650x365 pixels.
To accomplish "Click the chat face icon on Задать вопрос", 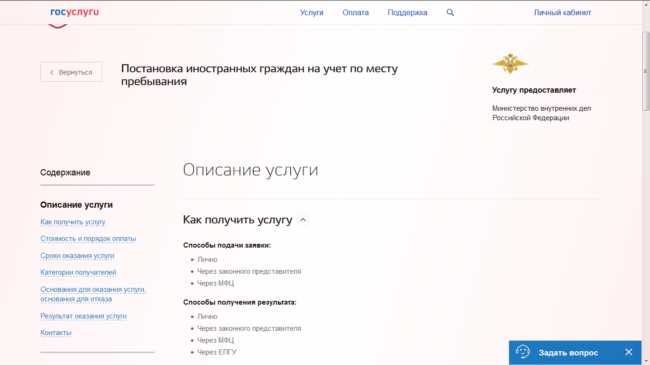I will [523, 352].
